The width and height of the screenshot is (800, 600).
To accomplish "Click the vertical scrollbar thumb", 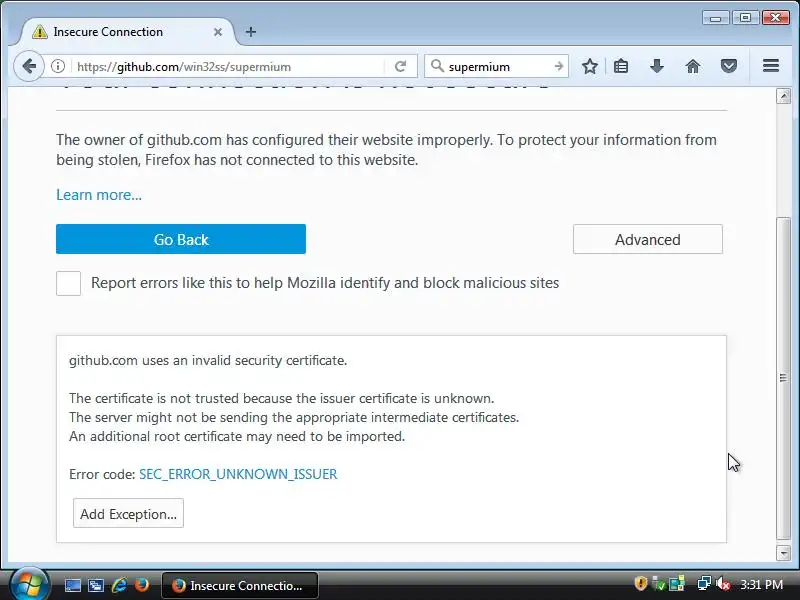I will (x=784, y=378).
